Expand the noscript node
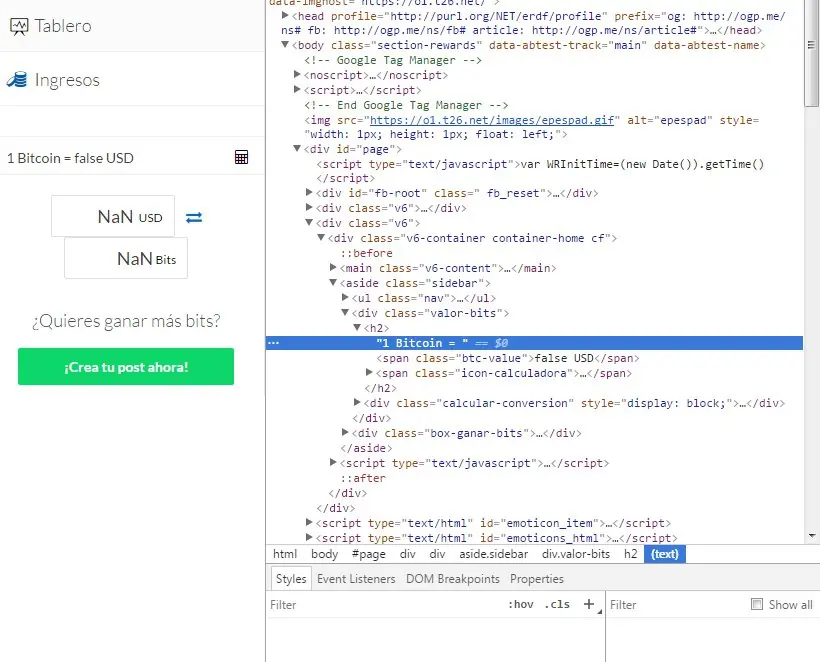 tap(297, 75)
